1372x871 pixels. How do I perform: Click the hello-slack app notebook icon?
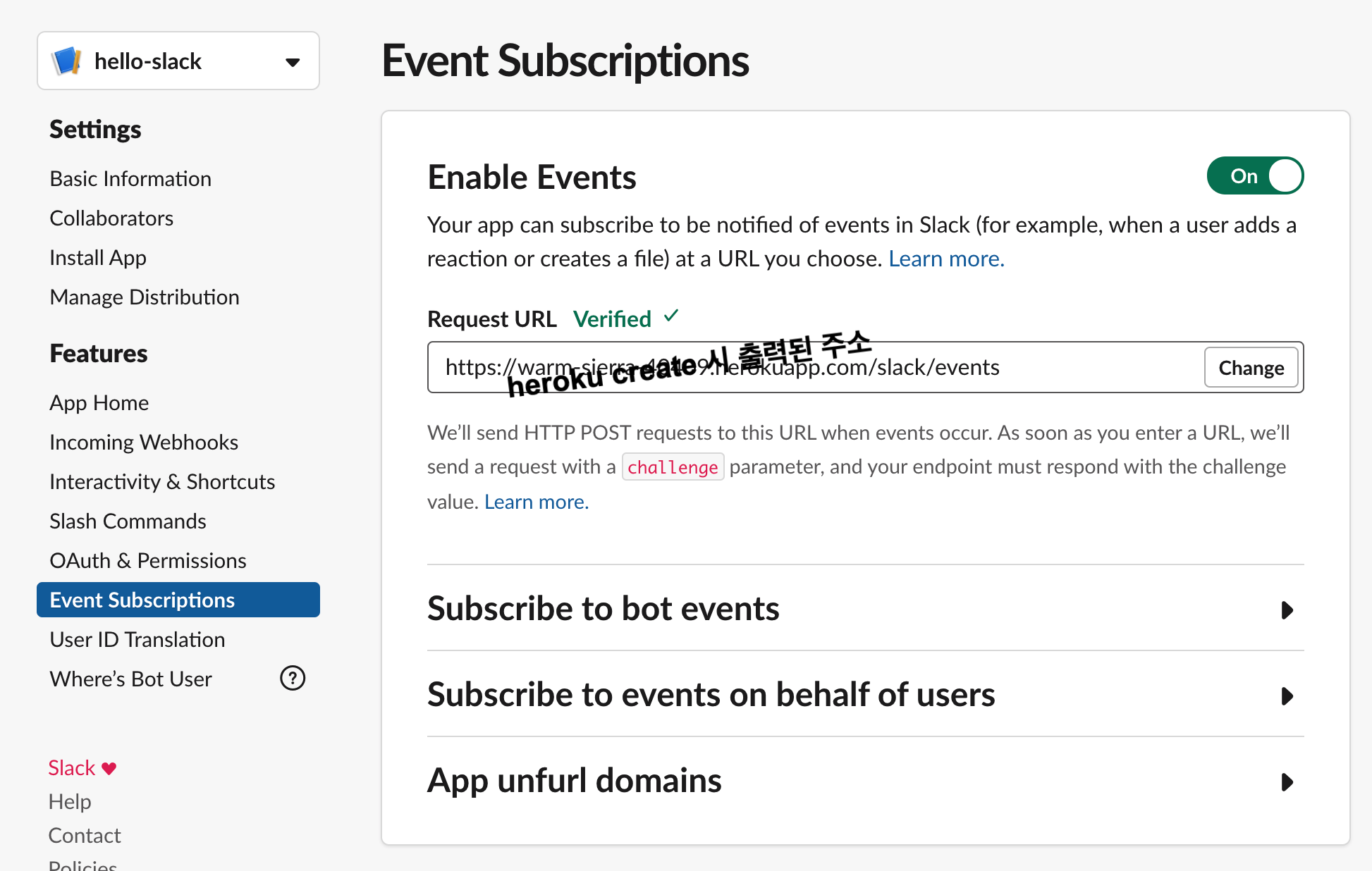[66, 61]
